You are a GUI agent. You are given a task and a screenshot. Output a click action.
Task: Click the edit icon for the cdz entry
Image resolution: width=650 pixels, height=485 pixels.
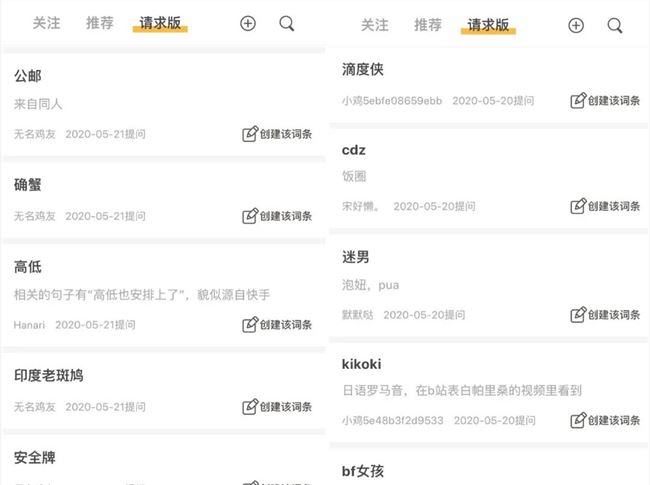(x=578, y=206)
